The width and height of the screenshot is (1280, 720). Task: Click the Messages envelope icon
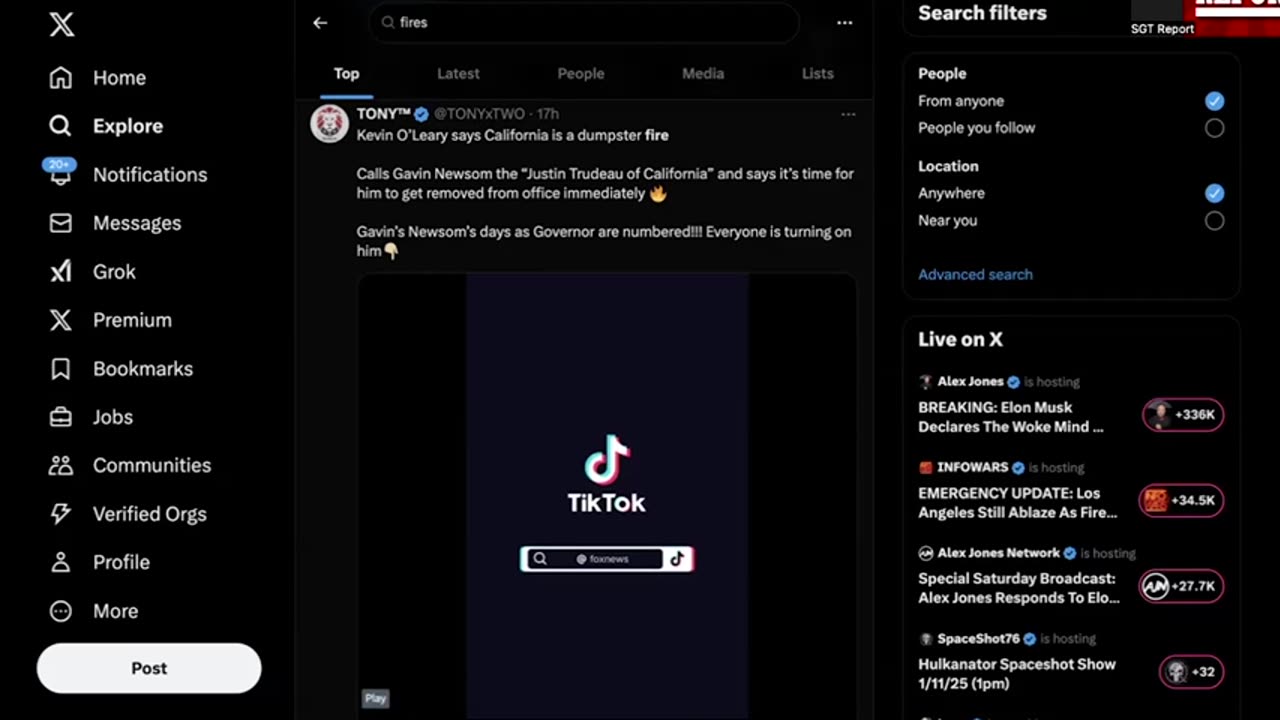[61, 223]
